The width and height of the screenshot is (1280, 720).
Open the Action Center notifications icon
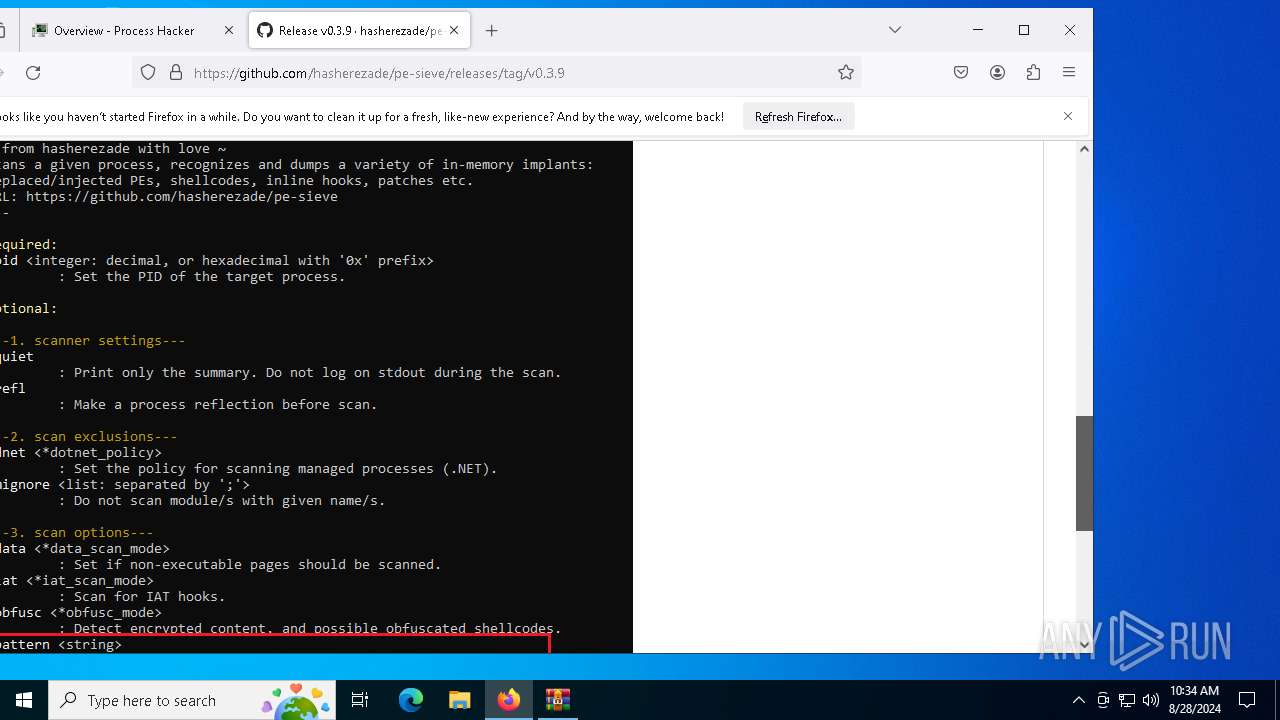coord(1247,700)
